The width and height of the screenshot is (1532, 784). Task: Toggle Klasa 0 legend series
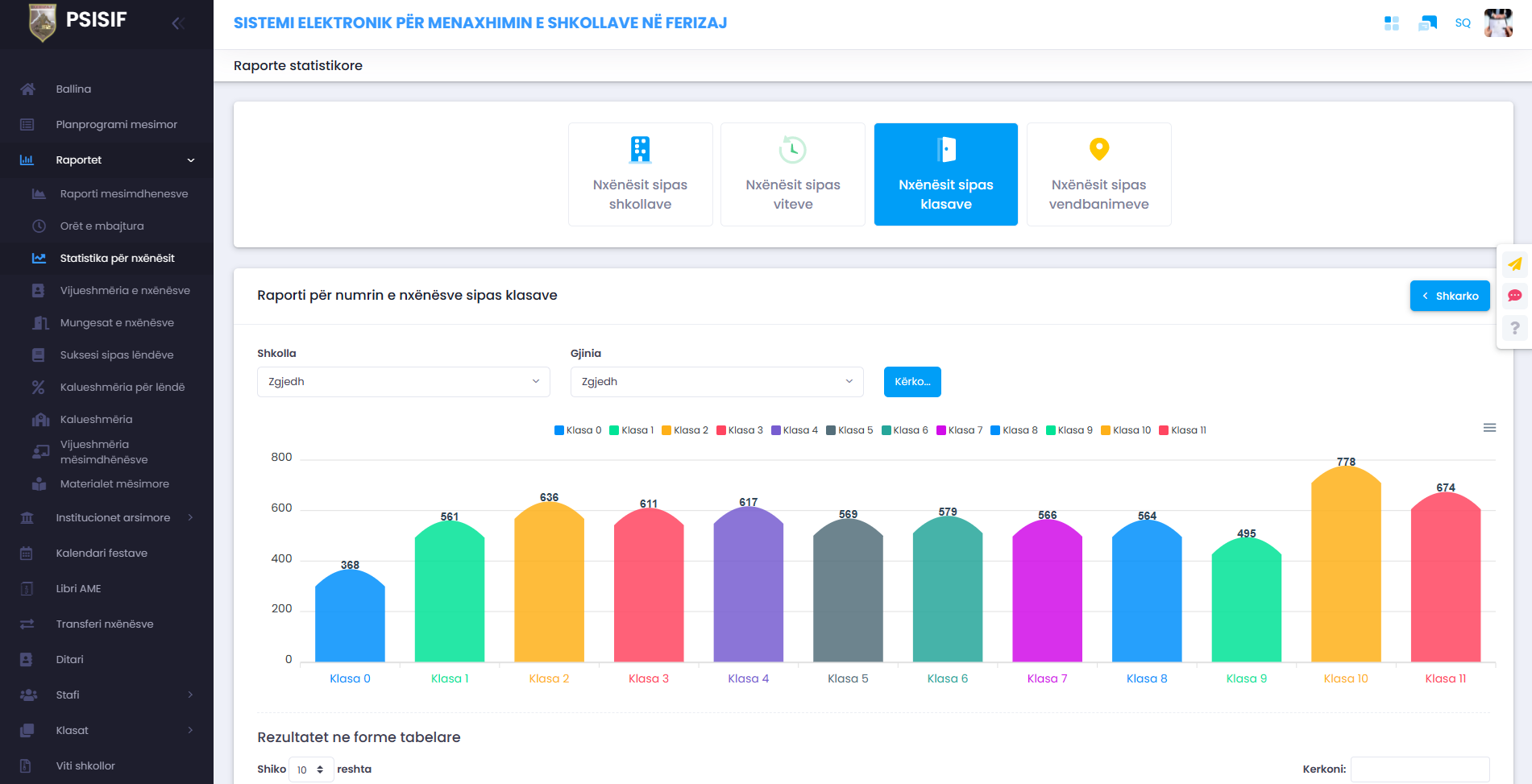click(578, 430)
